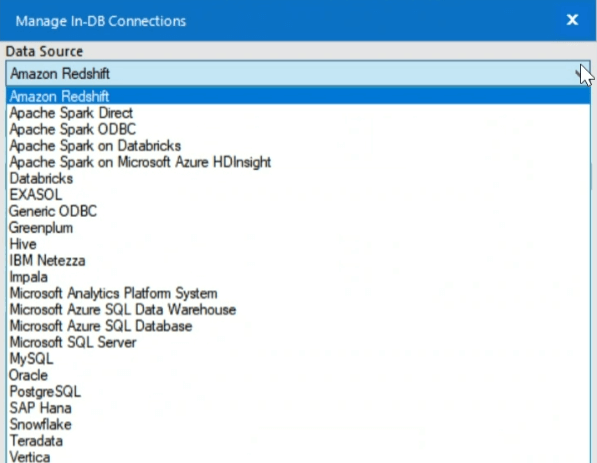The image size is (597, 463).
Task: Close the Manage In-DB Connections dialog
Action: [x=572, y=20]
